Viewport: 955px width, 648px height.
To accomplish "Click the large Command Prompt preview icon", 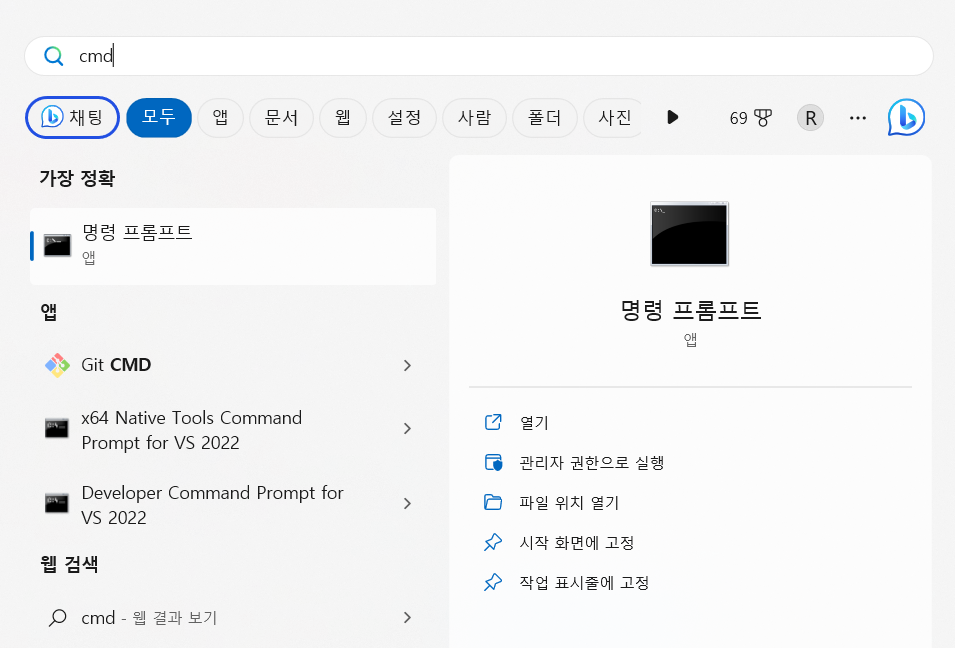I will (689, 234).
